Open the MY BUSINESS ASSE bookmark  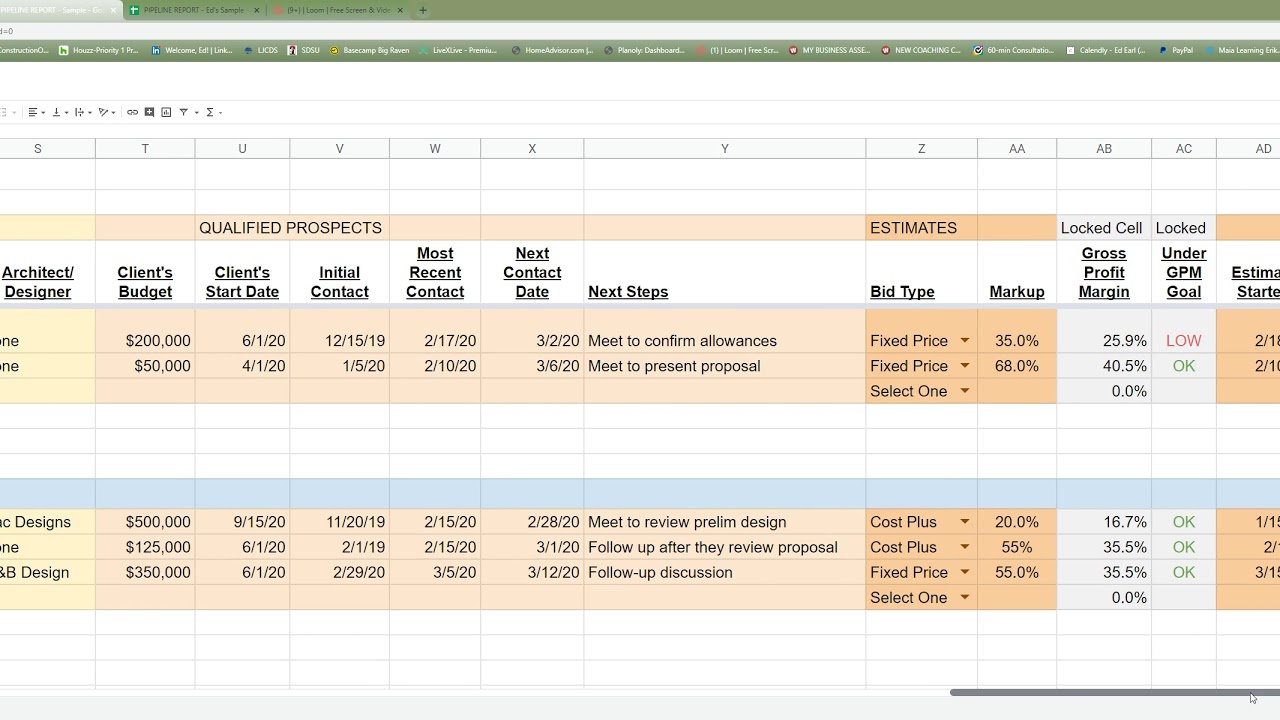tap(830, 50)
